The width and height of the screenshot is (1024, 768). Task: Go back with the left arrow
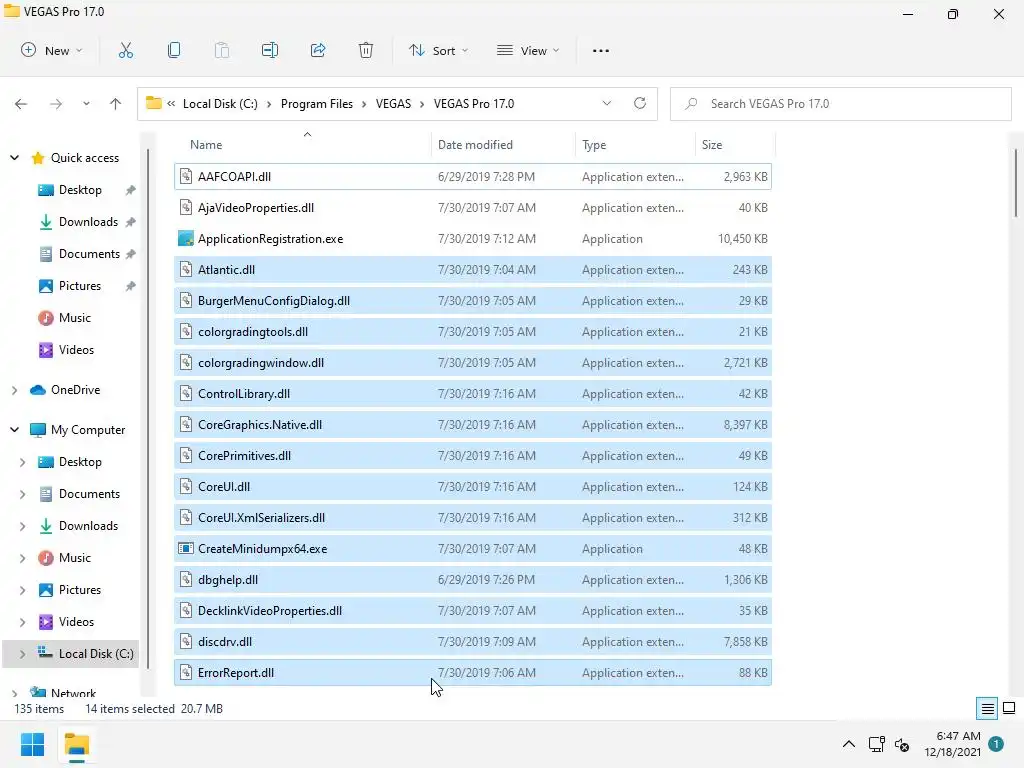pyautogui.click(x=21, y=104)
